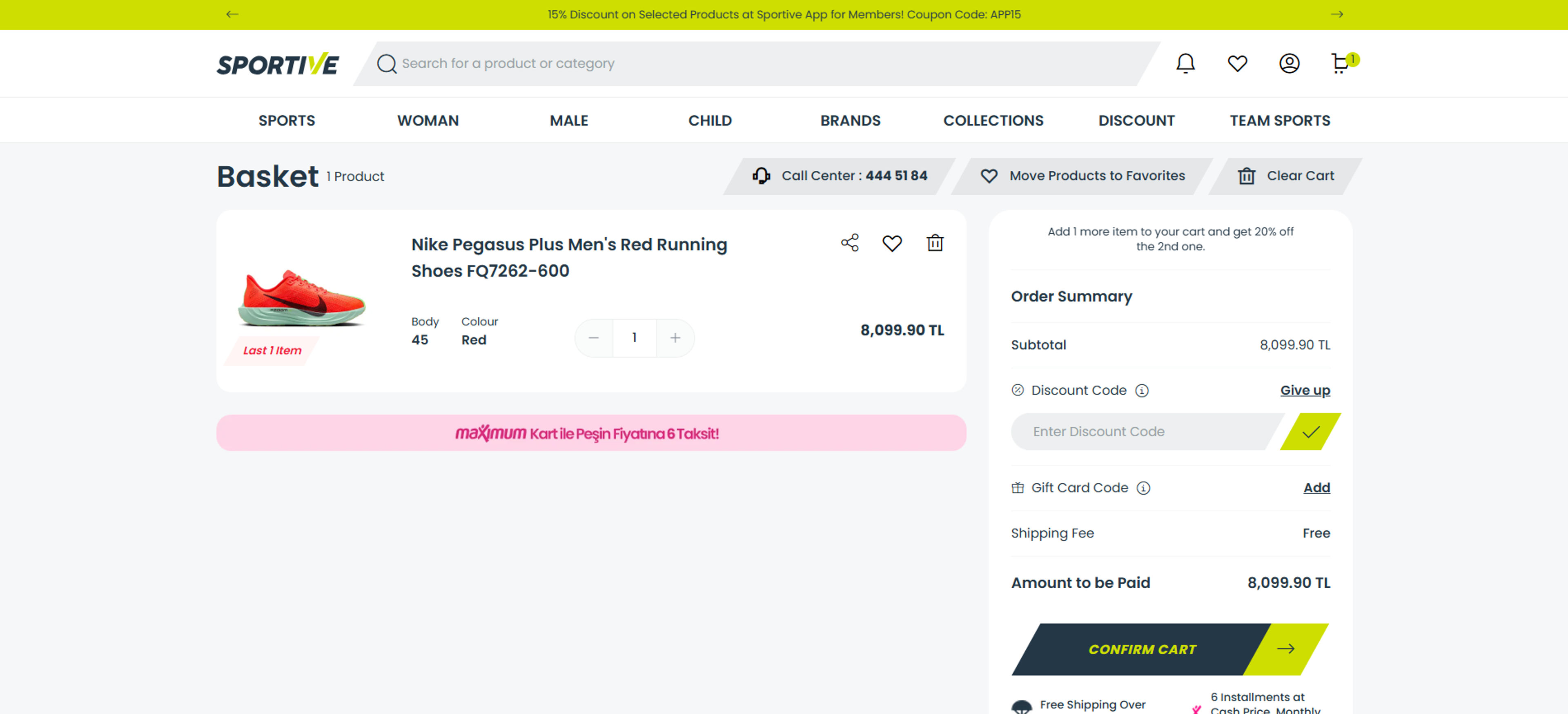Image resolution: width=1568 pixels, height=714 pixels.
Task: Go to next announcement with right arrow
Action: click(1337, 14)
